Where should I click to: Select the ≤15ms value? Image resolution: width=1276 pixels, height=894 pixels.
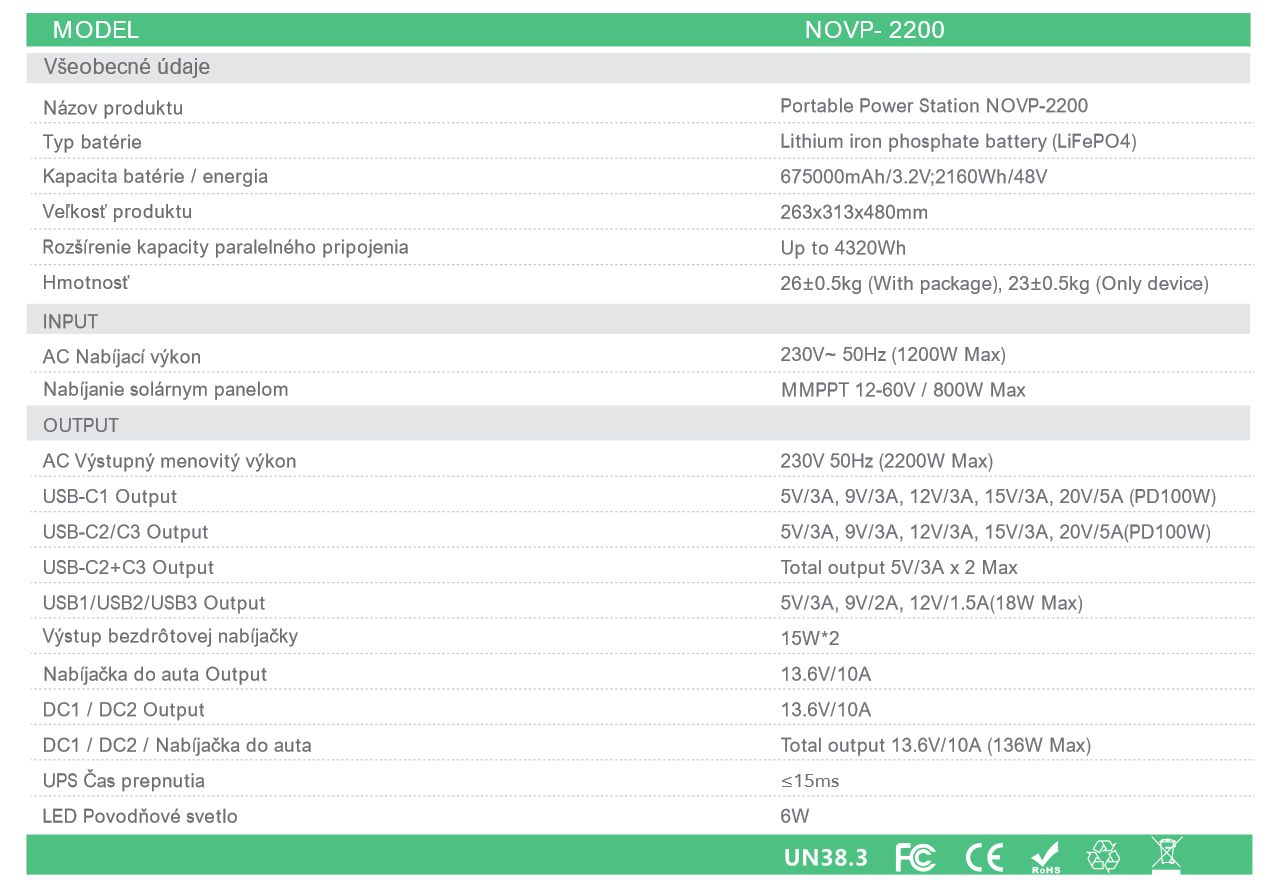click(810, 781)
